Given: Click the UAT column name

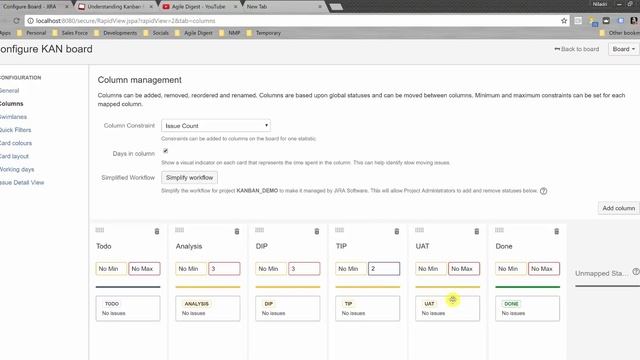Looking at the screenshot, I should point(422,246).
